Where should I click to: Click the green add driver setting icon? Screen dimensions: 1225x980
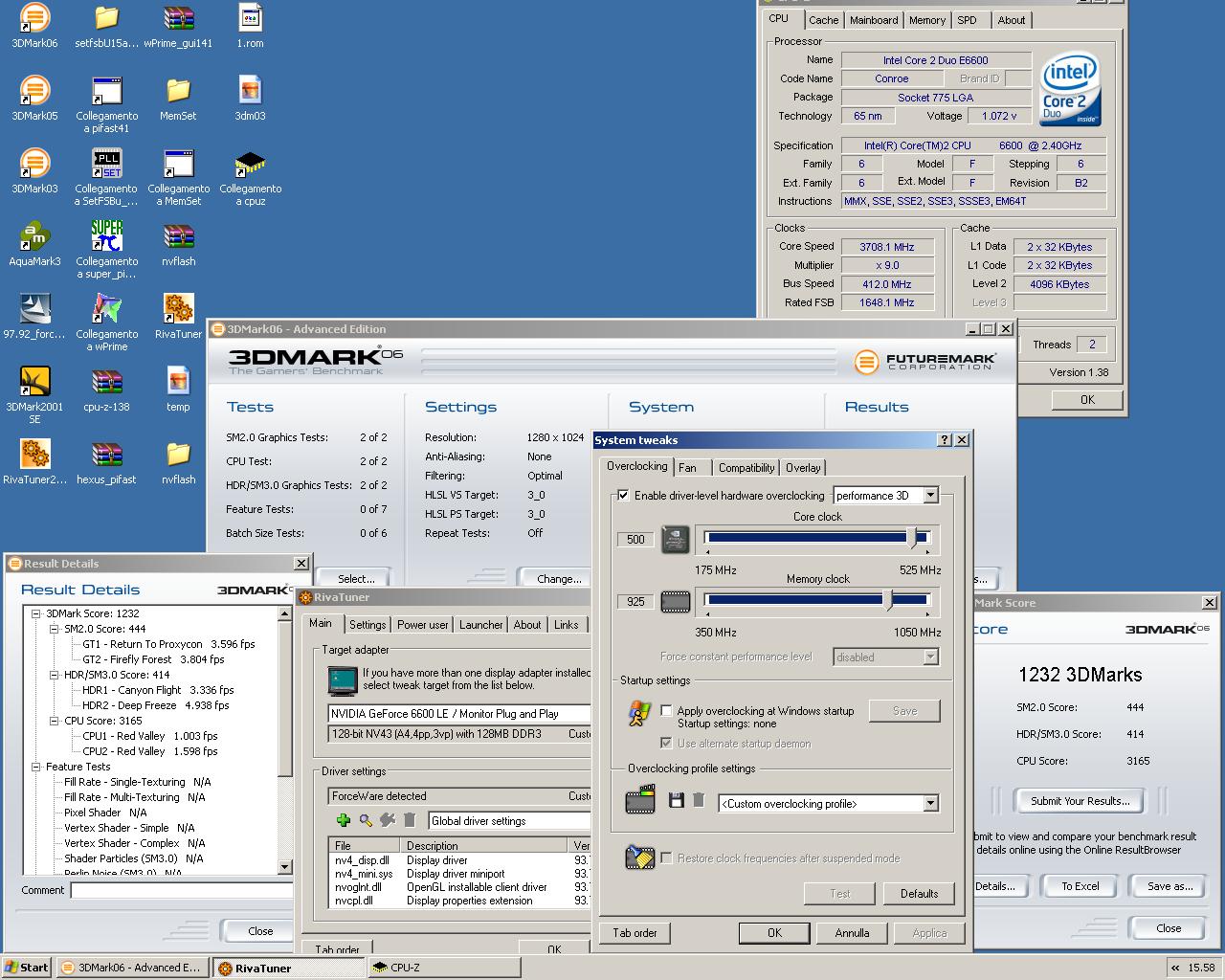tap(344, 820)
